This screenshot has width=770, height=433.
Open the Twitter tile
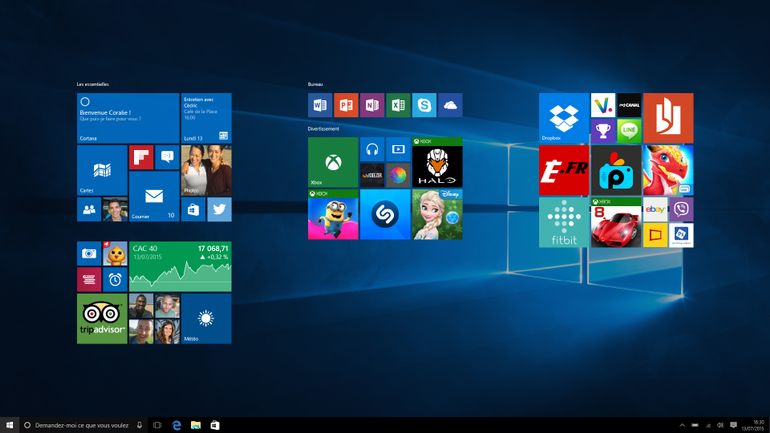(x=219, y=210)
